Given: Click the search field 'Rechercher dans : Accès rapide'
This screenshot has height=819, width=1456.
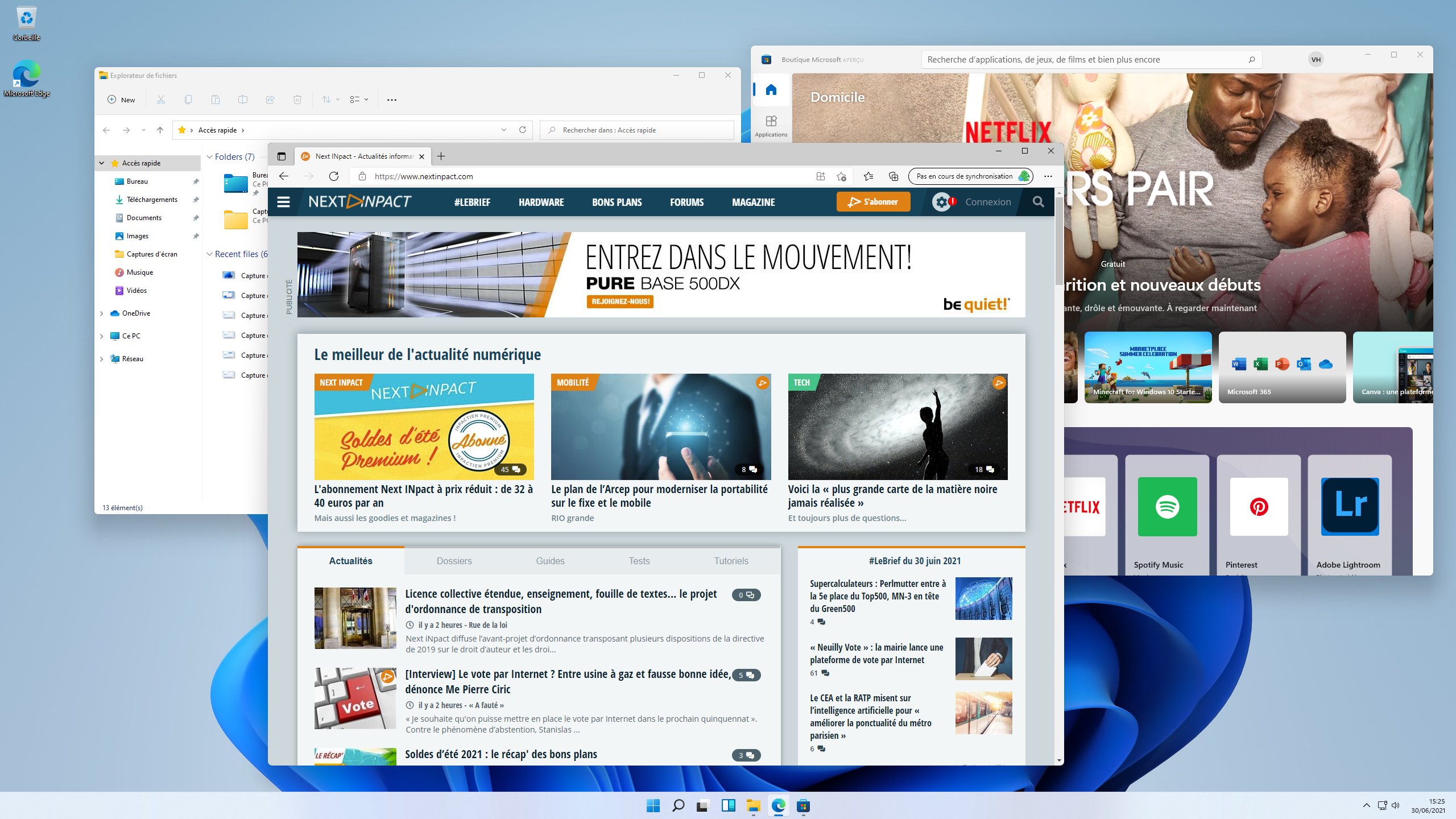Looking at the screenshot, I should [636, 130].
